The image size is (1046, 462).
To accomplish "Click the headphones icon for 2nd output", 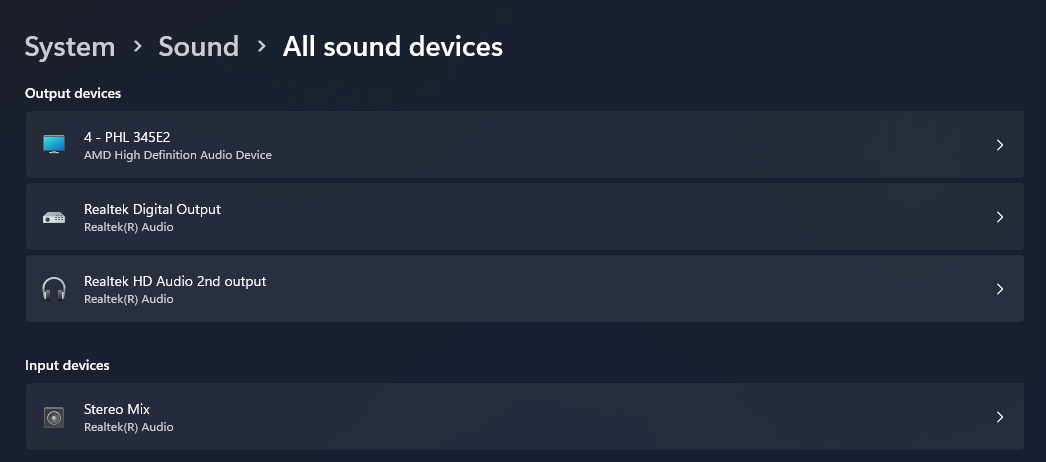I will [x=54, y=289].
